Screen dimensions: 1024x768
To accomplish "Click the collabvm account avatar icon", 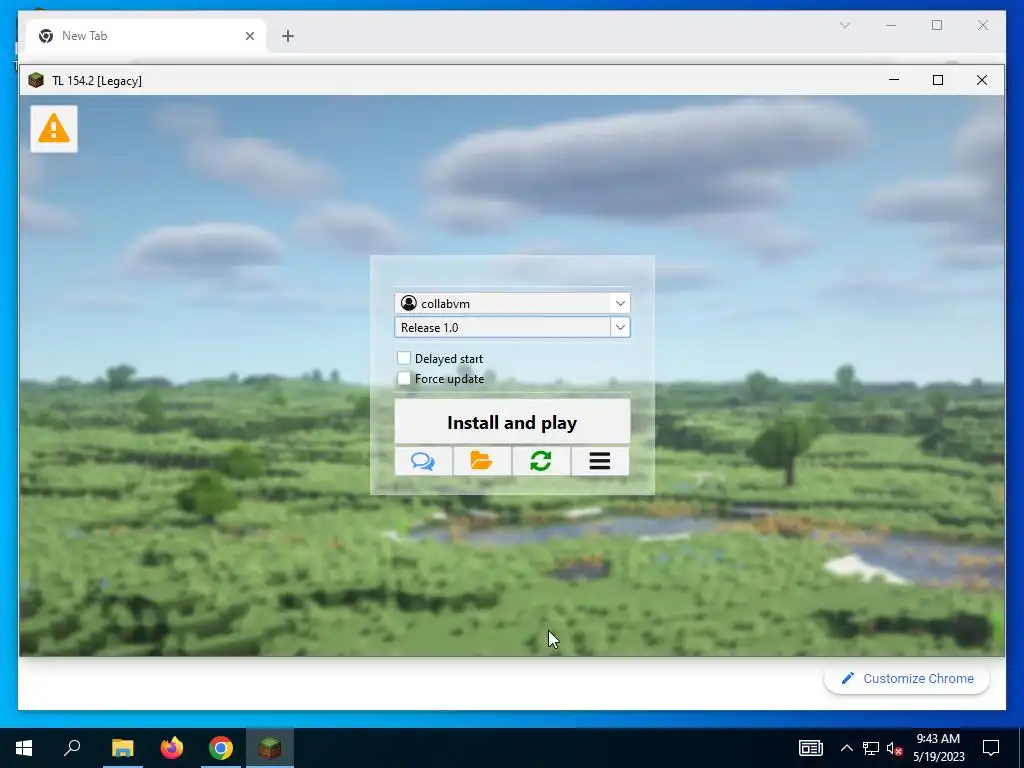I will (x=409, y=303).
